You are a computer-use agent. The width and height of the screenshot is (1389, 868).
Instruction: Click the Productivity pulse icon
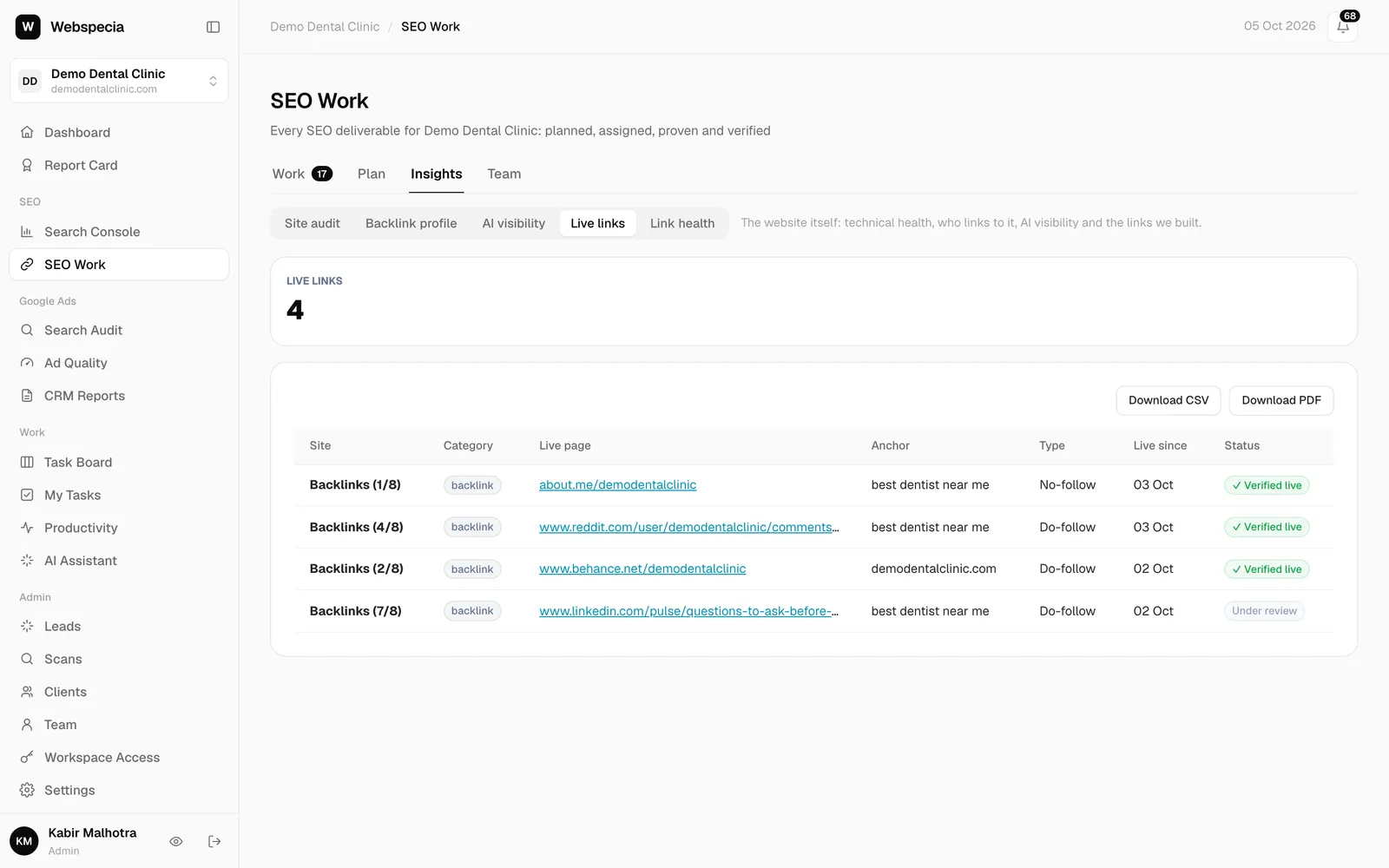(x=27, y=528)
